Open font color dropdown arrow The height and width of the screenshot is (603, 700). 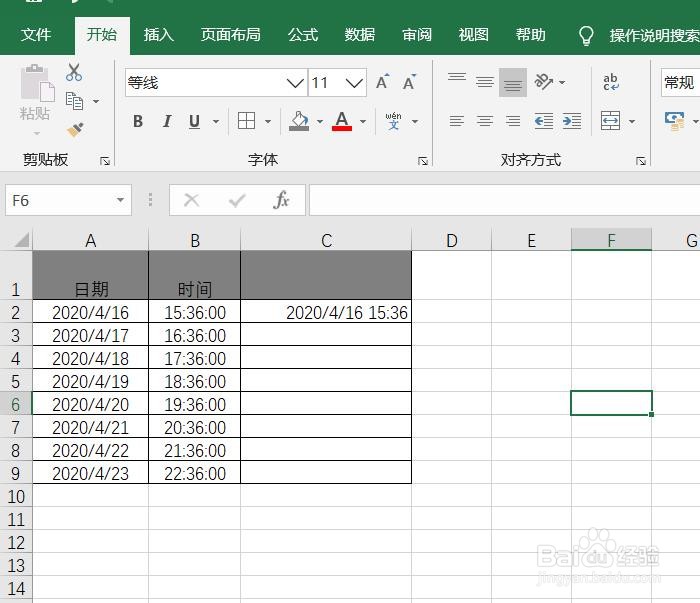pos(363,121)
